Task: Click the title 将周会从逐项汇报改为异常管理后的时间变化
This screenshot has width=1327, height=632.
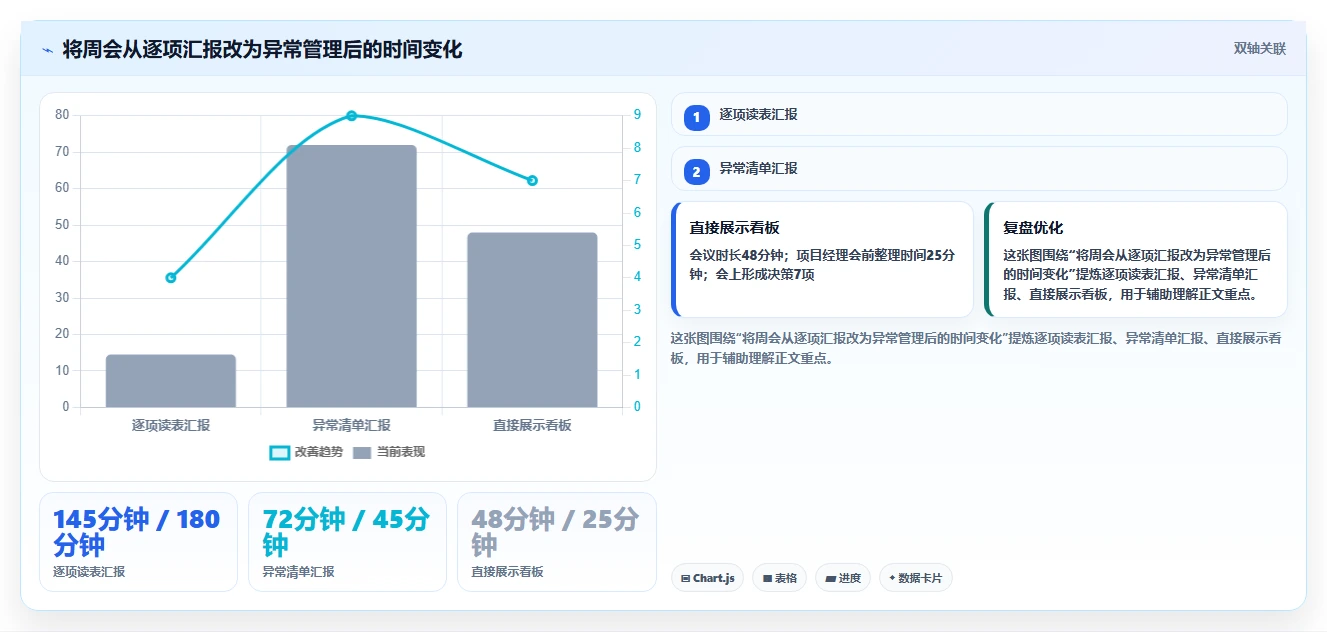Action: point(262,50)
